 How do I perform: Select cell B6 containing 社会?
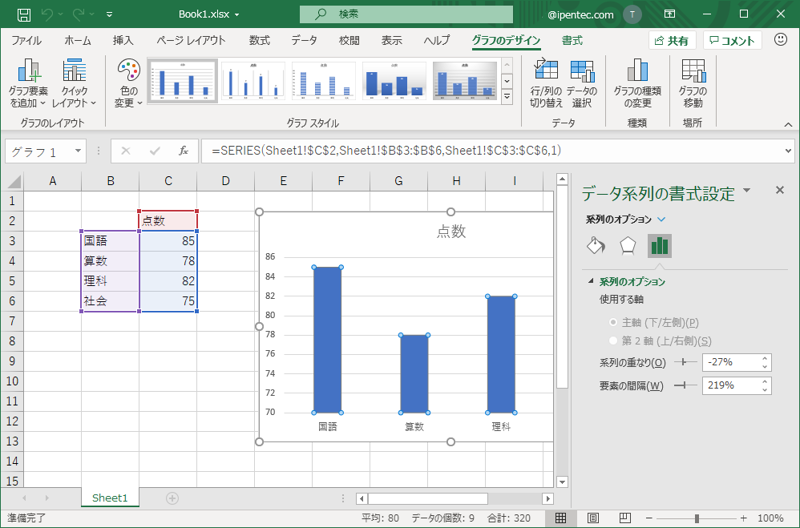110,301
